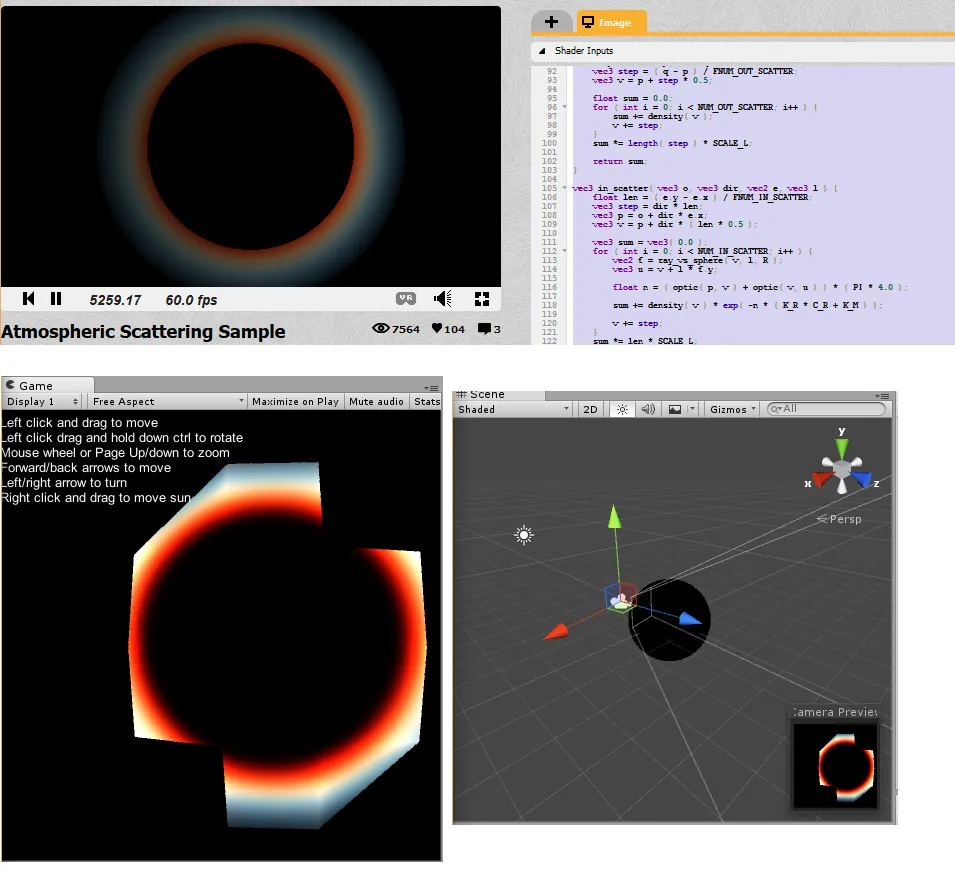Open the comments via the speech bubble icon
Image resolution: width=955 pixels, height=871 pixels.
484,329
